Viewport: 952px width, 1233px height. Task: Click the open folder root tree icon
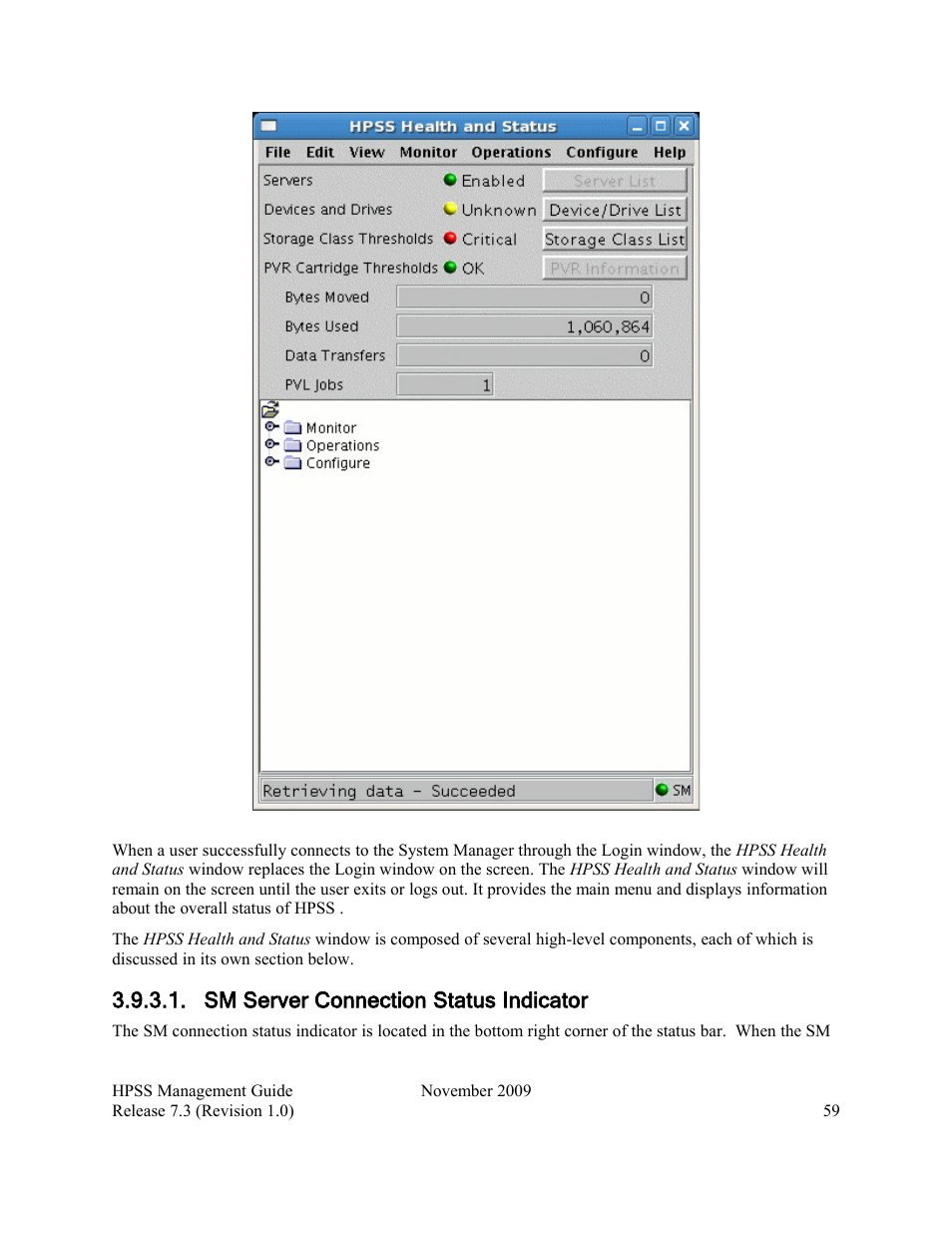tap(270, 409)
